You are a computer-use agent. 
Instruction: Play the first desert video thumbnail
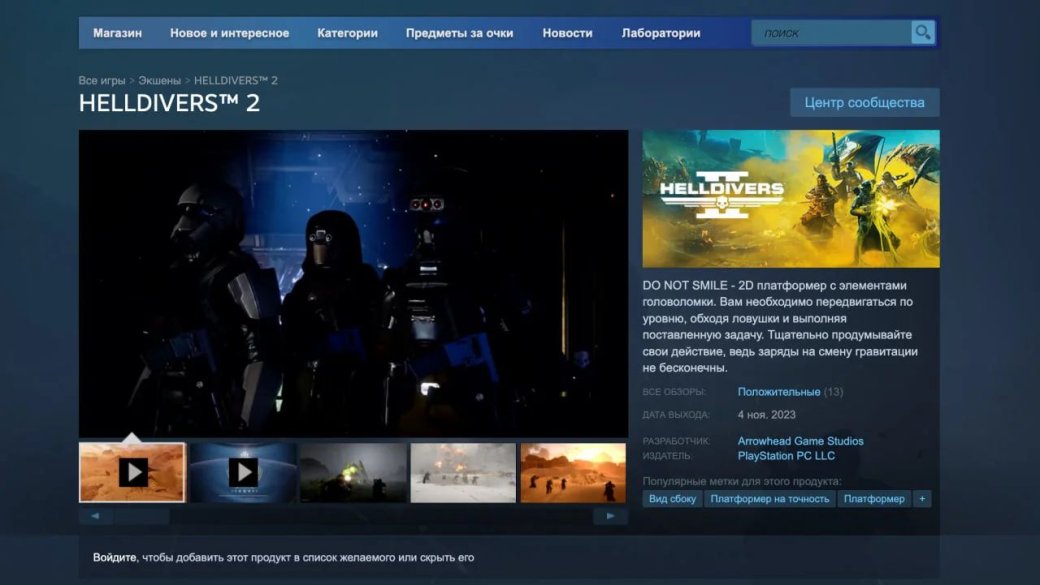[132, 473]
